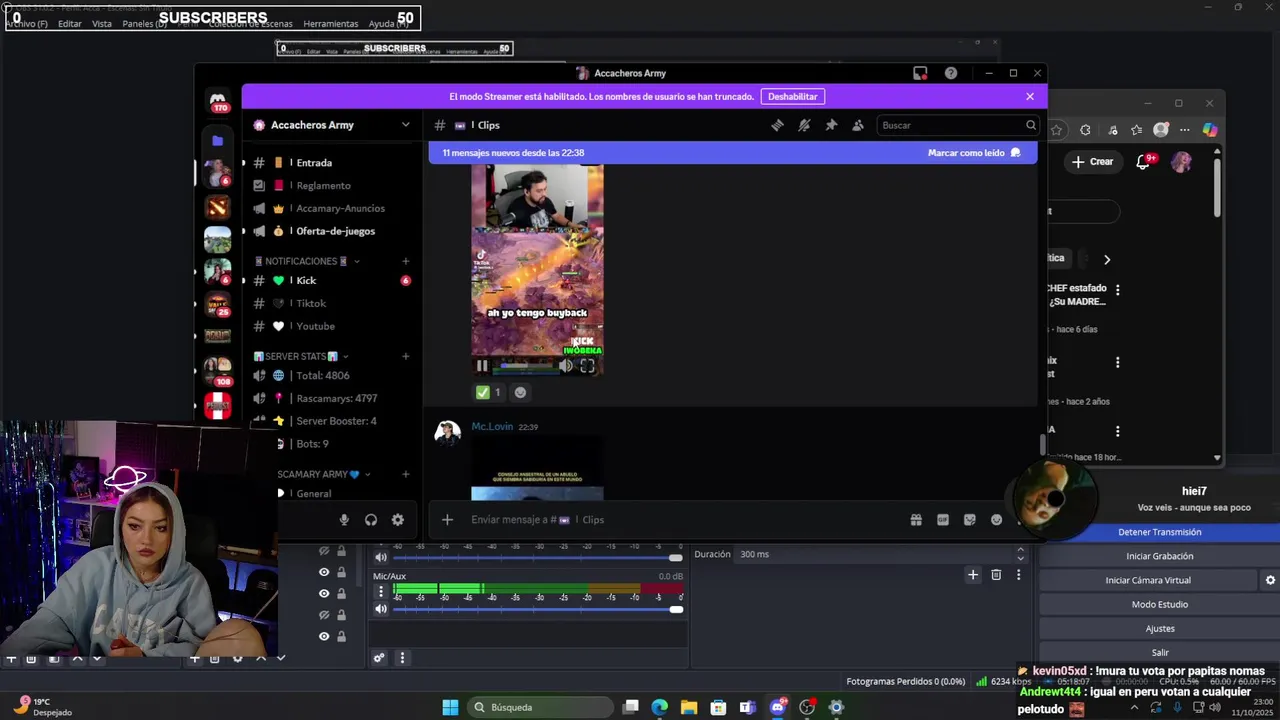This screenshot has height=720, width=1280.
Task: Adjust upper mixer channel volume slider
Action: click(538, 558)
